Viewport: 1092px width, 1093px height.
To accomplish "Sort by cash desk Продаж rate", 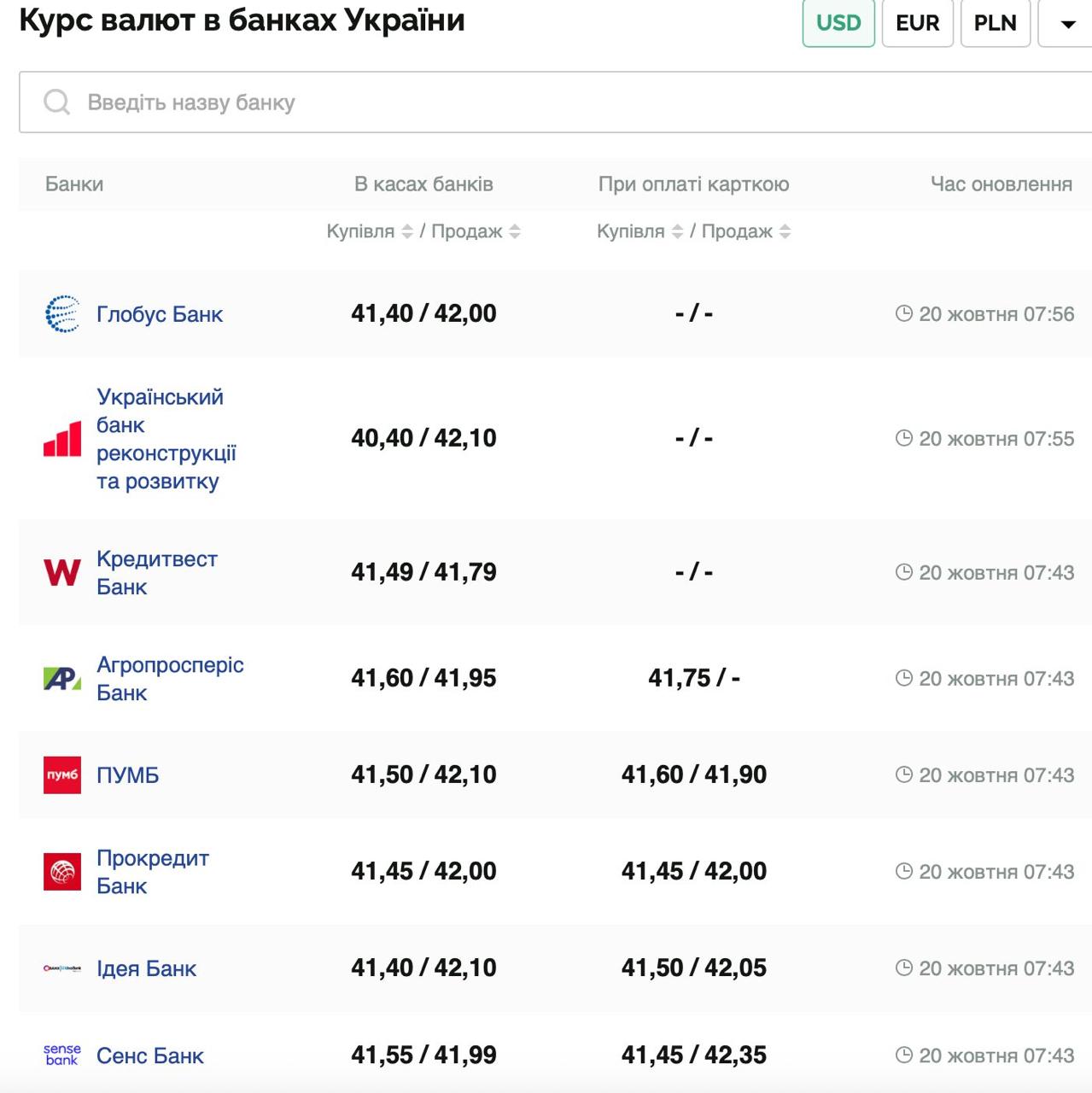I will [x=515, y=231].
